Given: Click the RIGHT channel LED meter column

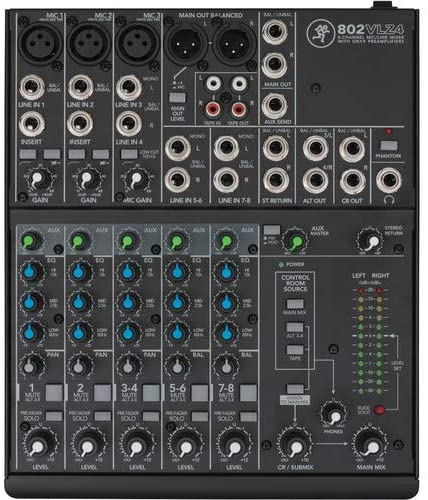Looking at the screenshot, I should (x=379, y=340).
